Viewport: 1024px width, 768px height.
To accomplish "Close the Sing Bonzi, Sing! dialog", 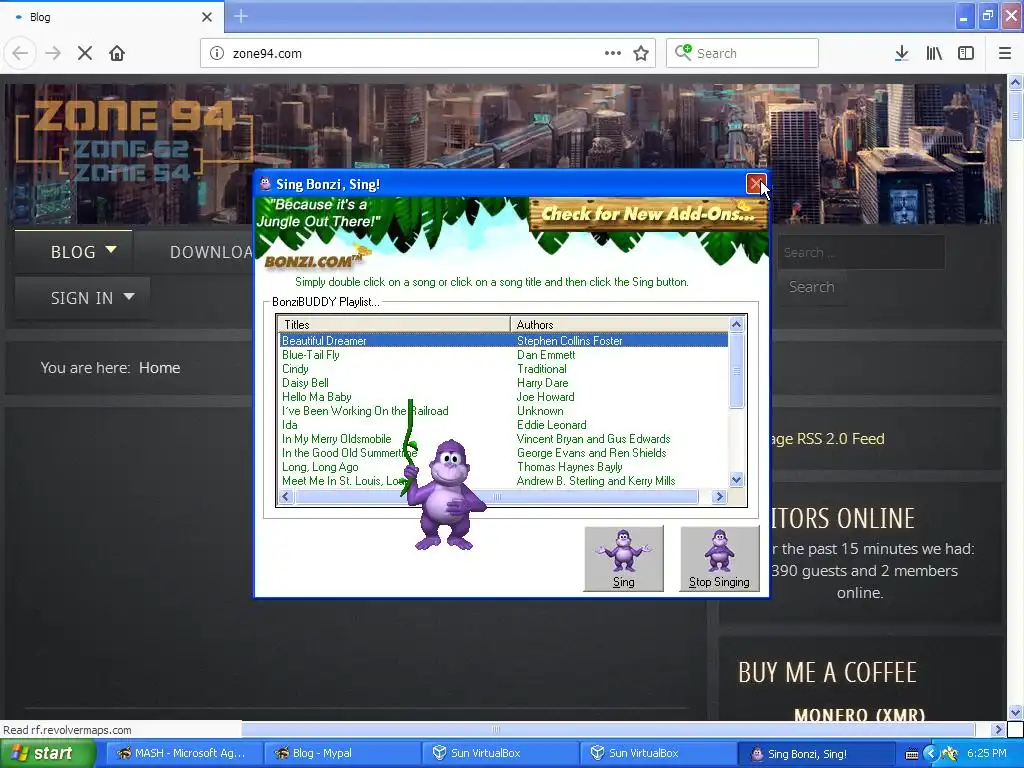I will click(x=756, y=184).
